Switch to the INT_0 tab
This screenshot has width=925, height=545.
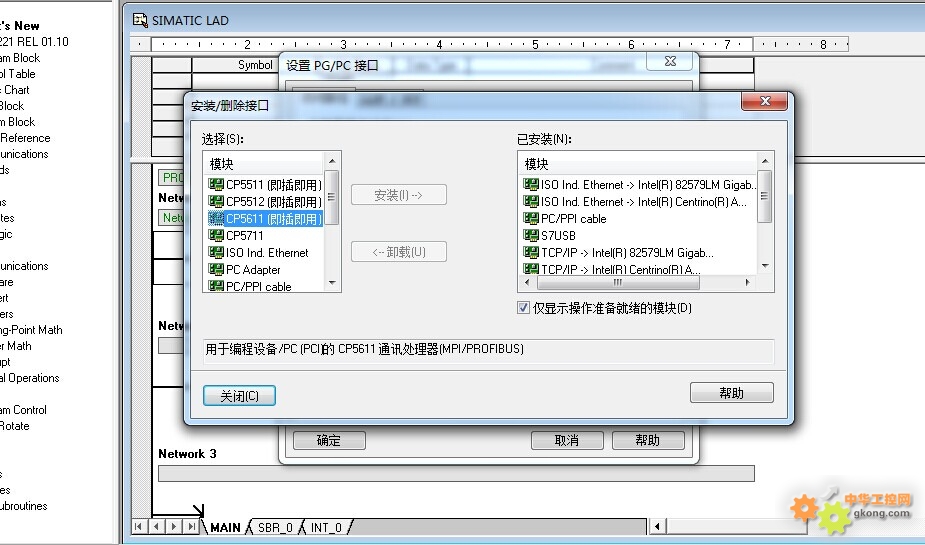pos(326,527)
